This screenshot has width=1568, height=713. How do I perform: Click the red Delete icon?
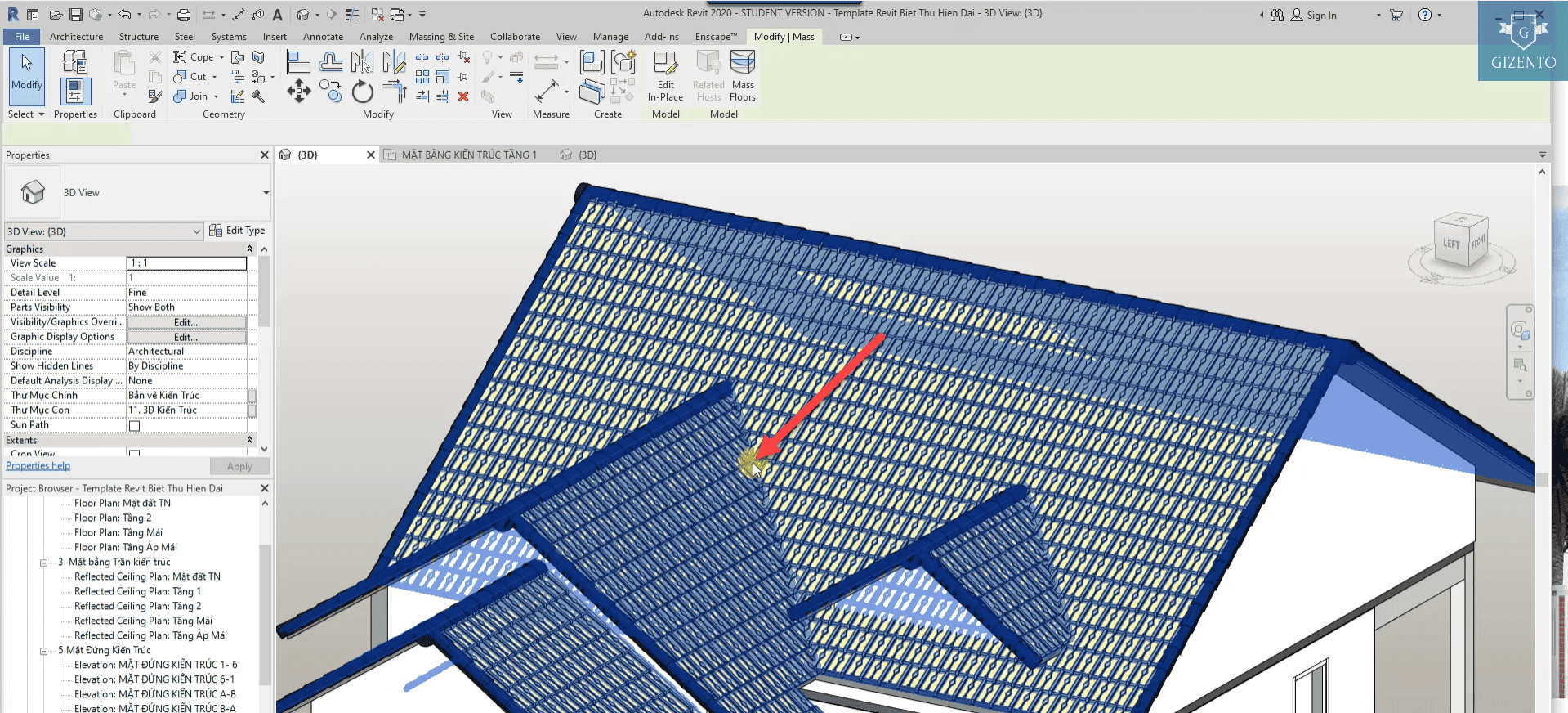pos(463,96)
